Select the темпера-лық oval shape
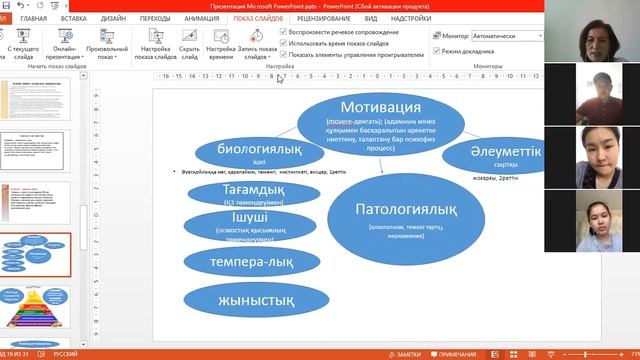The image size is (640, 360). click(252, 262)
